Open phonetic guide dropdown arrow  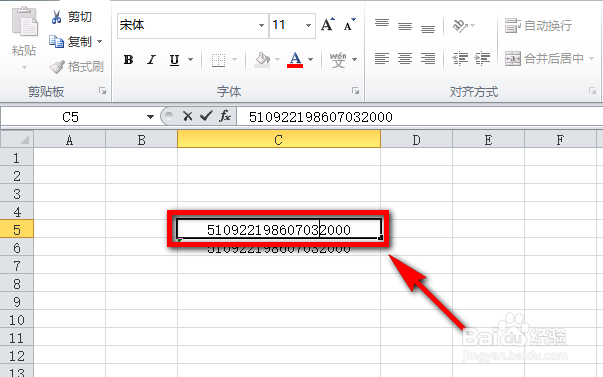(x=354, y=60)
